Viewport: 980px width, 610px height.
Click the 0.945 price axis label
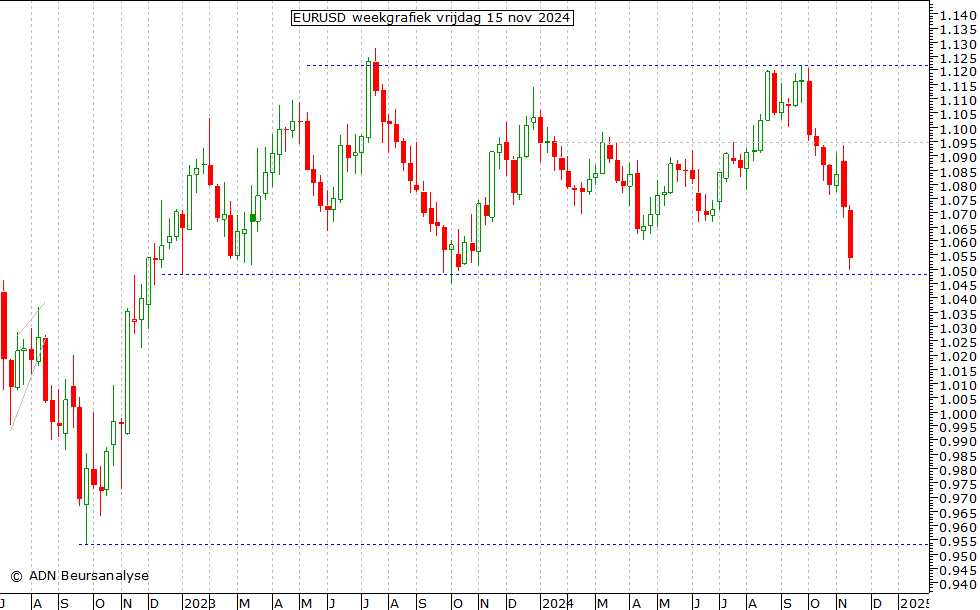pos(958,570)
